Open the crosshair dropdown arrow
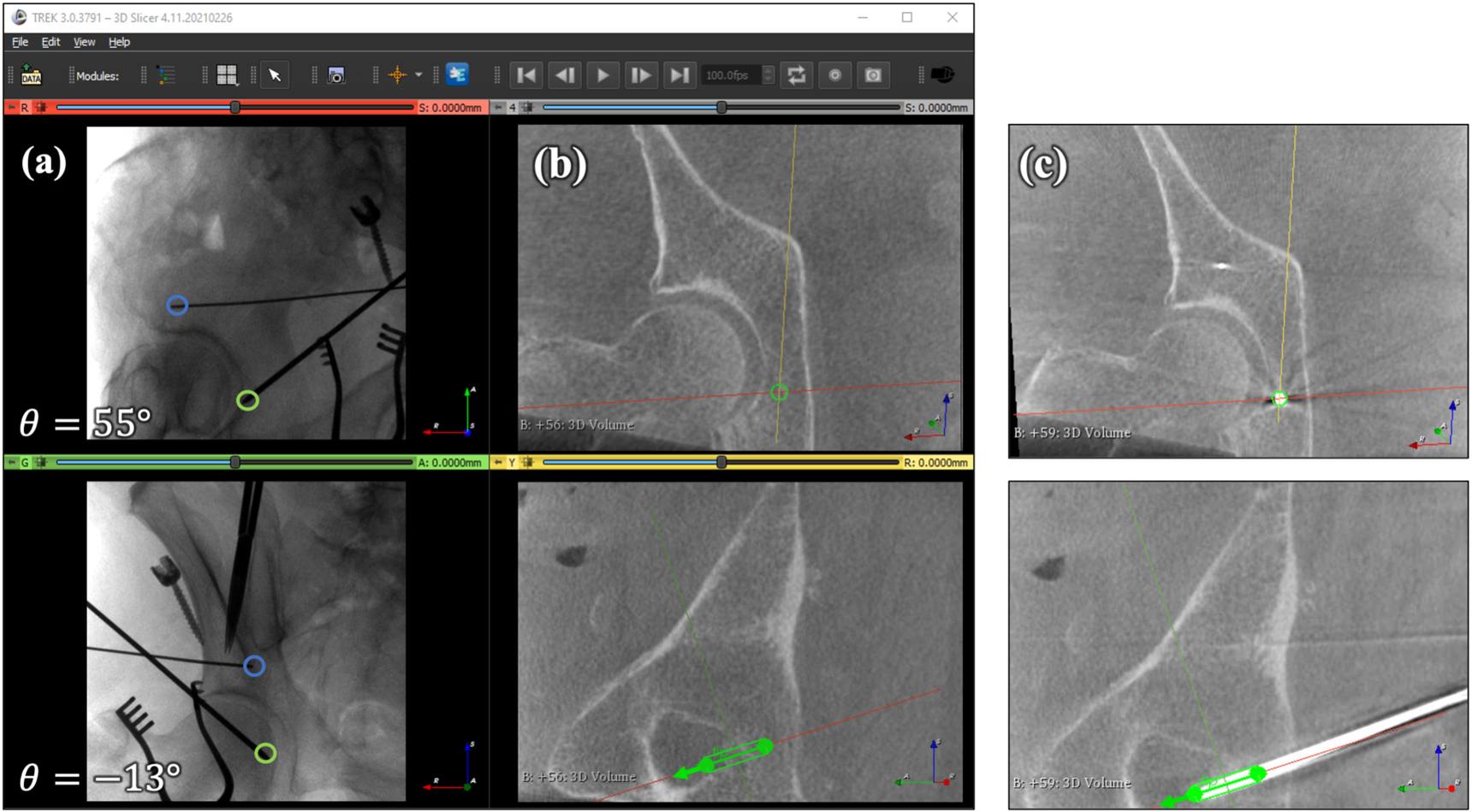Viewport: 1472px width, 812px height. click(418, 75)
